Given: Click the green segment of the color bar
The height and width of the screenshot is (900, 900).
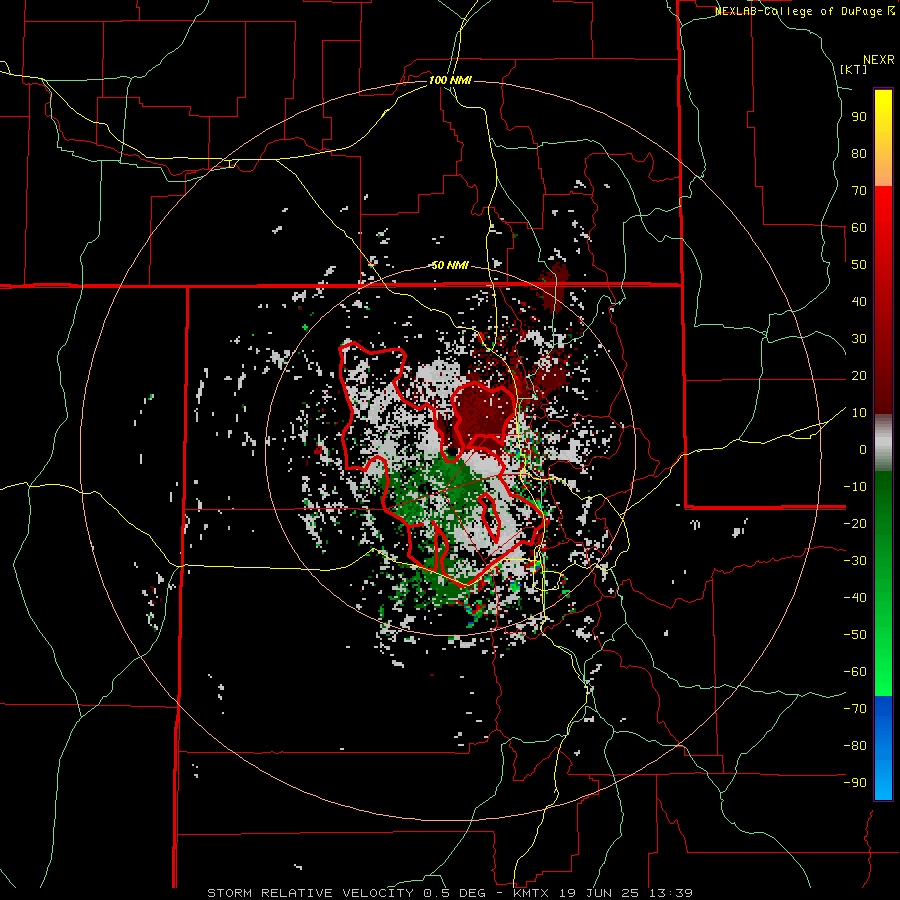Looking at the screenshot, I should point(883,583).
